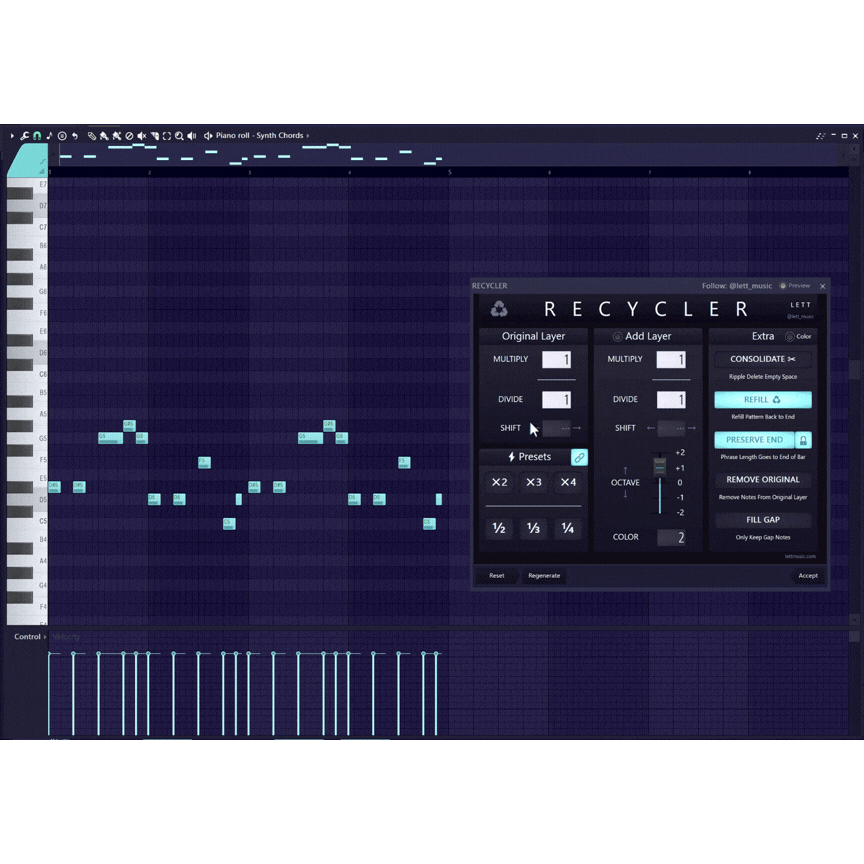Apply the ½ preset

tap(499, 529)
